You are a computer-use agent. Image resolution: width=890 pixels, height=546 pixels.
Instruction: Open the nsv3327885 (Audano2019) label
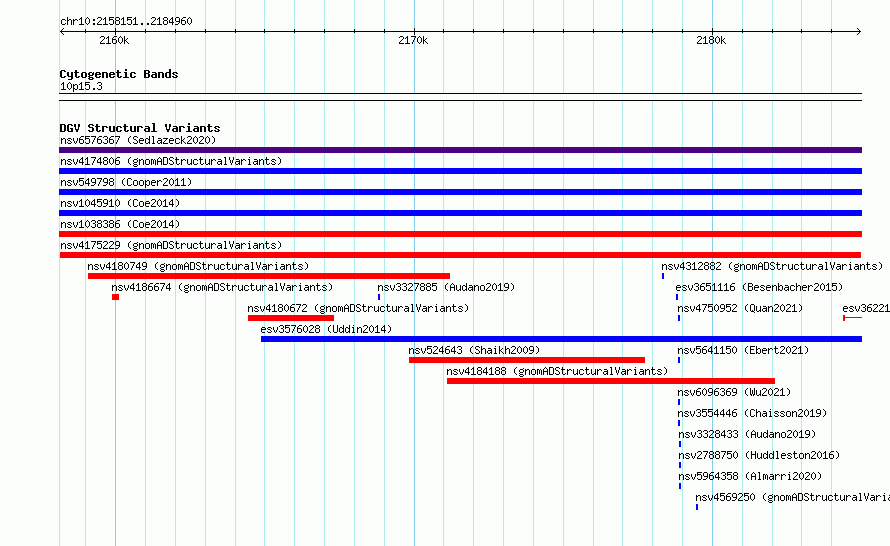(x=446, y=287)
